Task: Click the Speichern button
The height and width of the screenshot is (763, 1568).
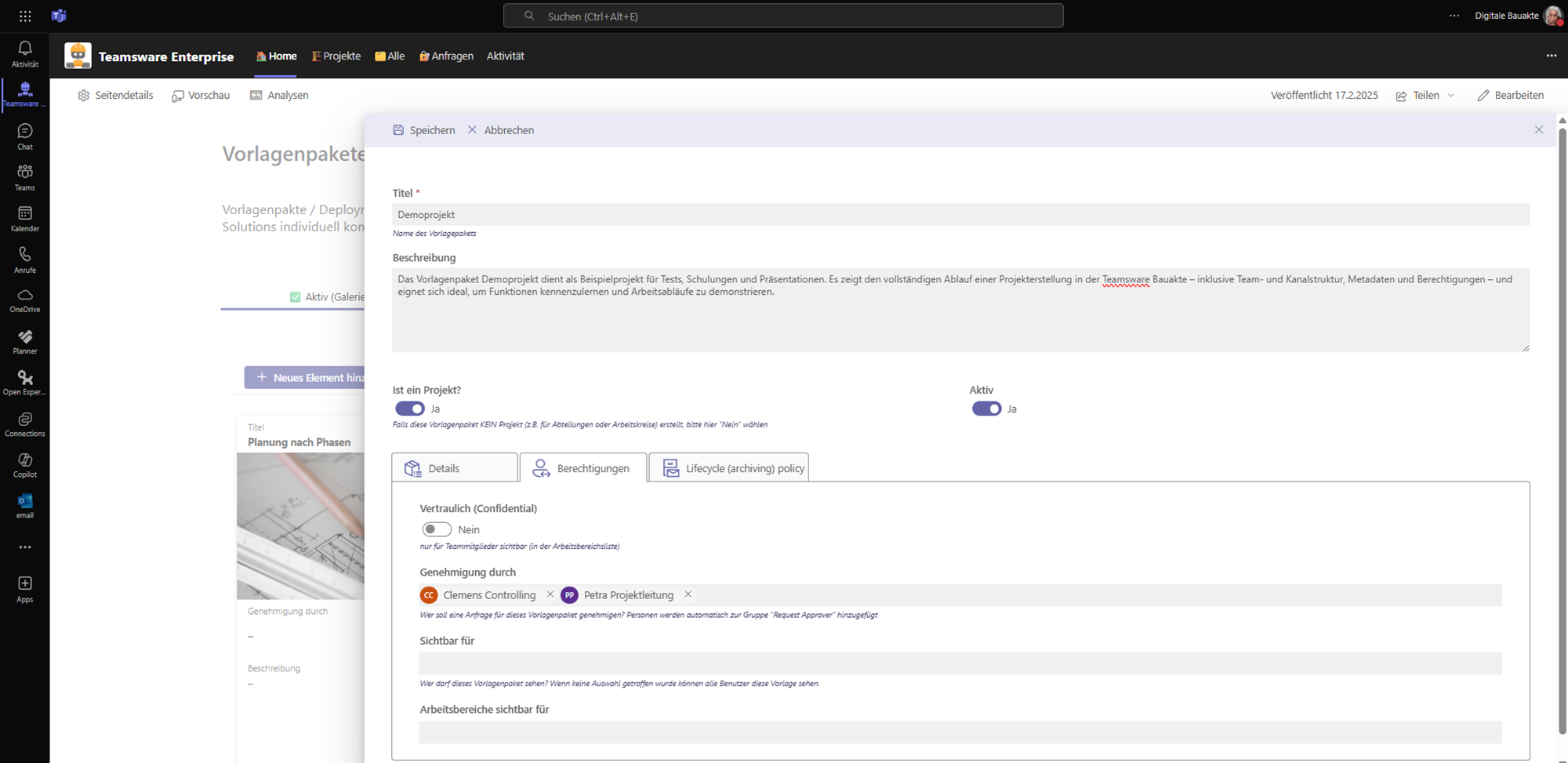Action: [x=424, y=130]
